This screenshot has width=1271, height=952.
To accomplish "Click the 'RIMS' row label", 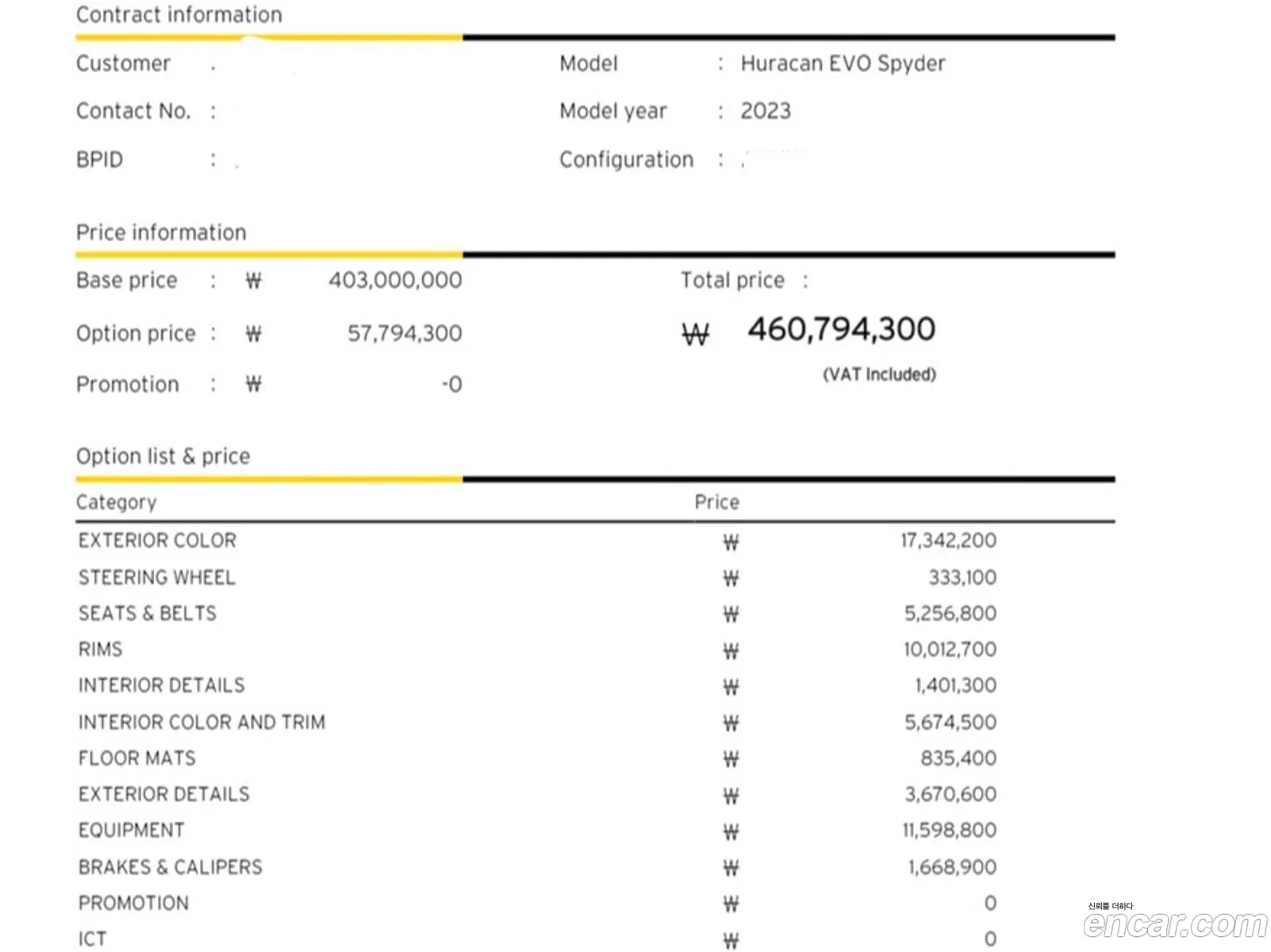I will (100, 650).
